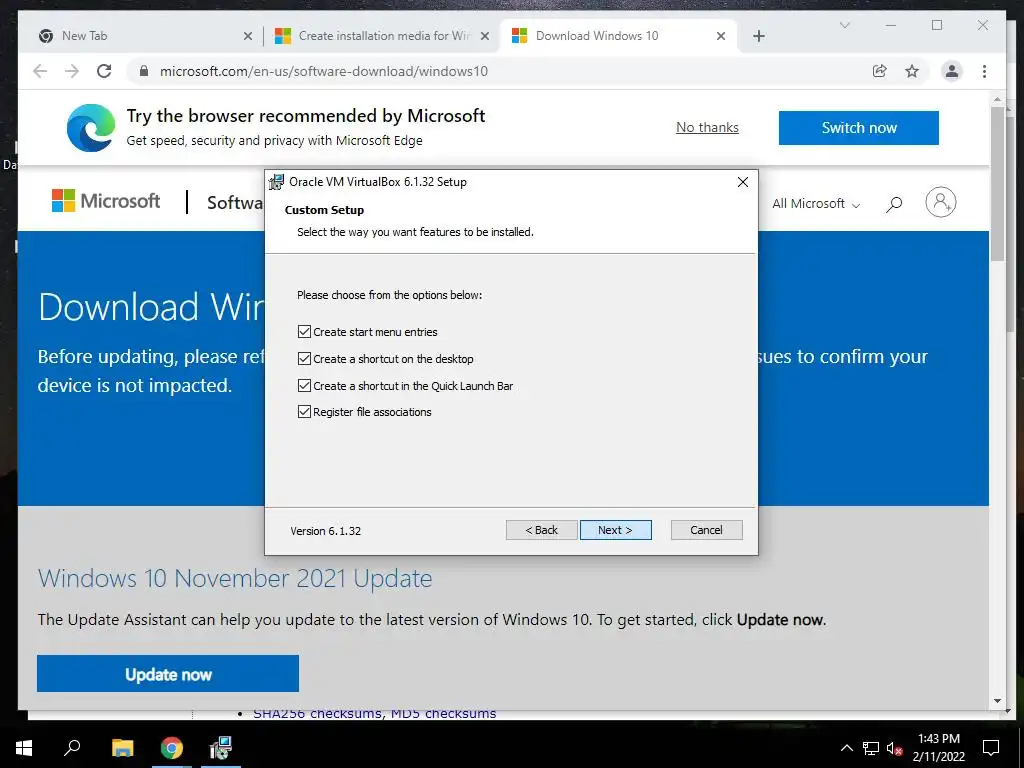
Task: View site security lock info
Action: tap(144, 71)
